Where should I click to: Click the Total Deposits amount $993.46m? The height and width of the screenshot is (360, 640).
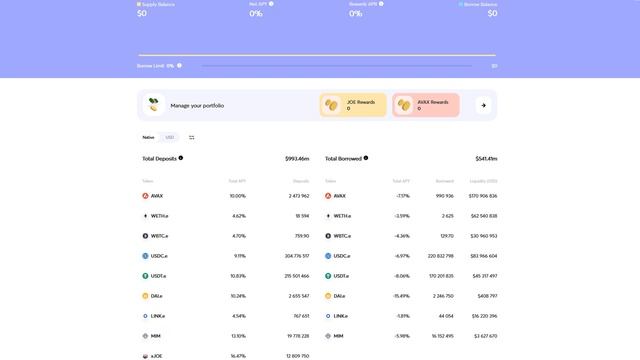pos(297,159)
